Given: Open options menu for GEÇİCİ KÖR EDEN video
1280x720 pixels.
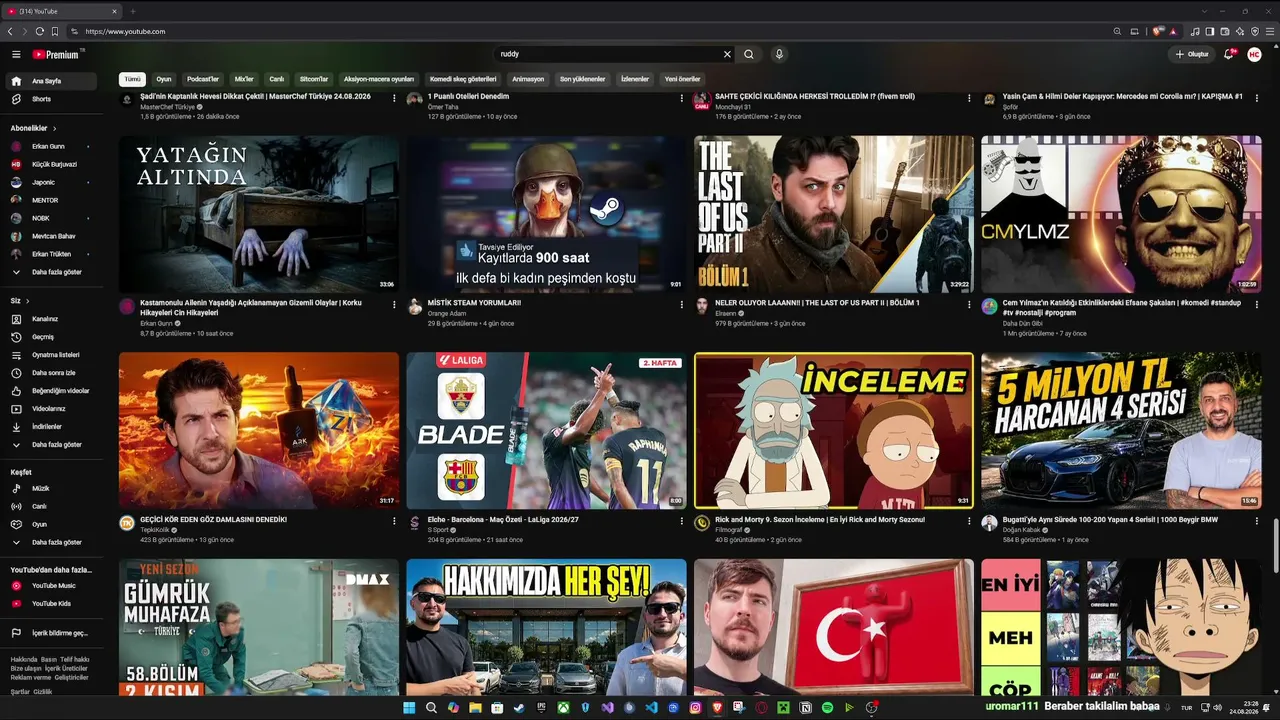Looking at the screenshot, I should pos(394,522).
